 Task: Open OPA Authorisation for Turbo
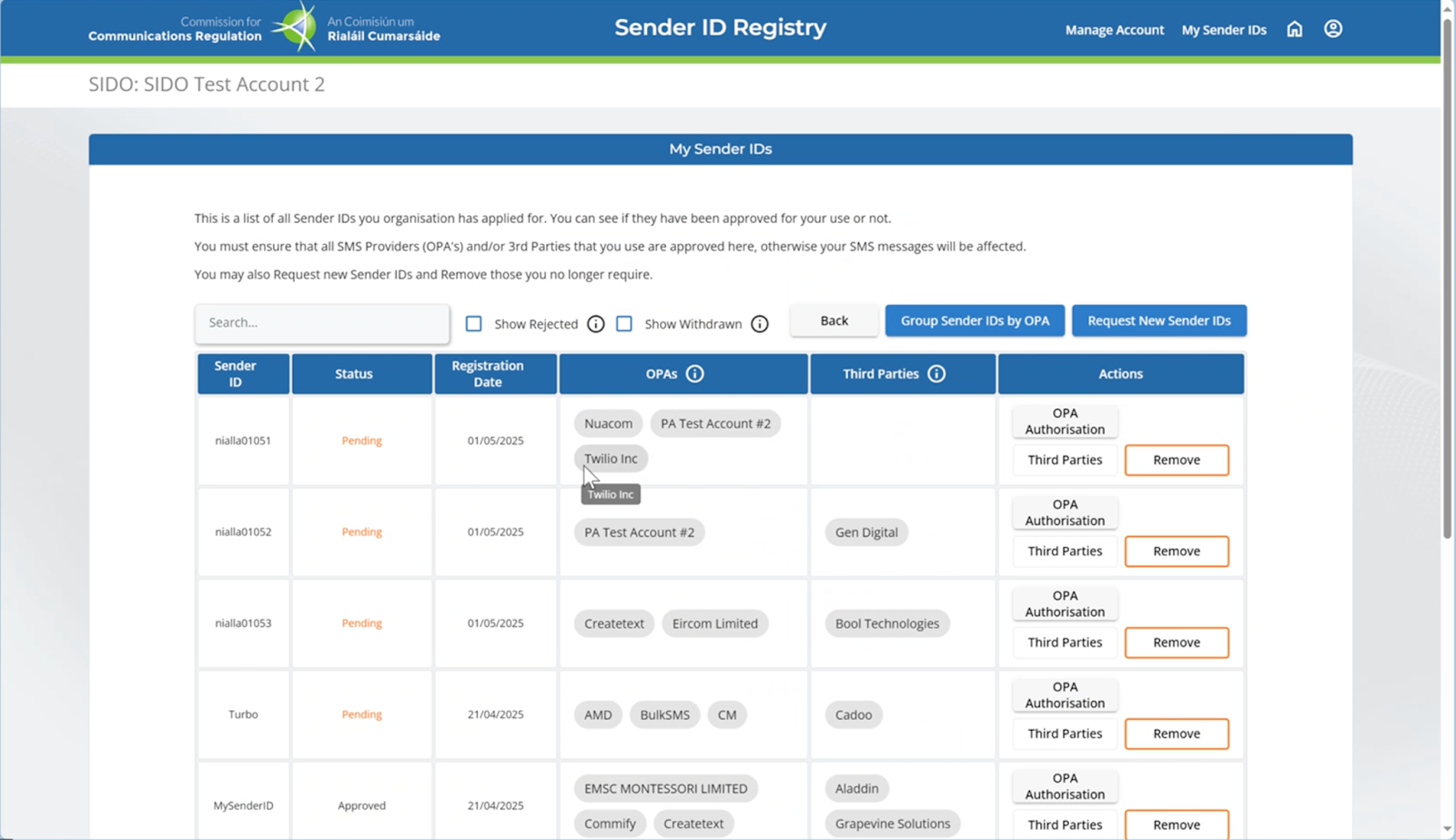(x=1065, y=694)
